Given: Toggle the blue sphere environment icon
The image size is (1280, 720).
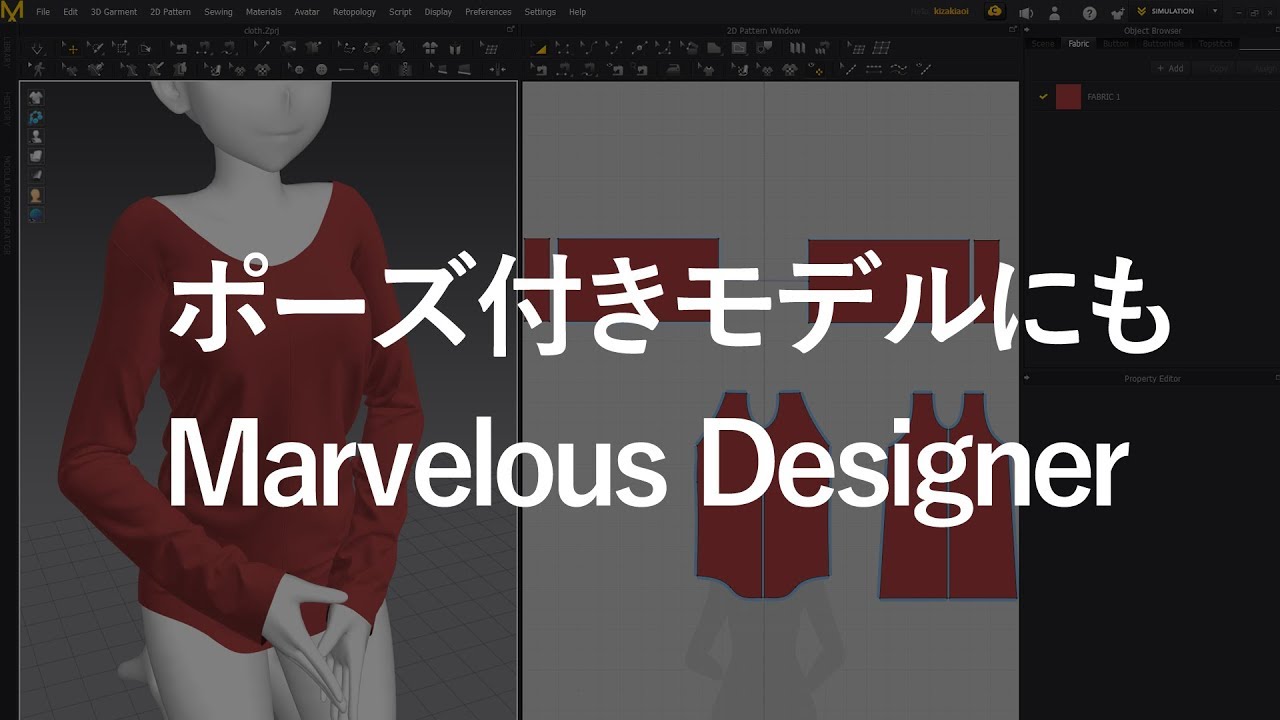Looking at the screenshot, I should point(36,215).
